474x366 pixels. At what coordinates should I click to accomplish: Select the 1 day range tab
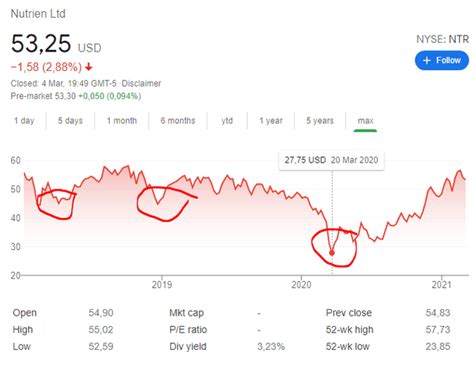(24, 121)
